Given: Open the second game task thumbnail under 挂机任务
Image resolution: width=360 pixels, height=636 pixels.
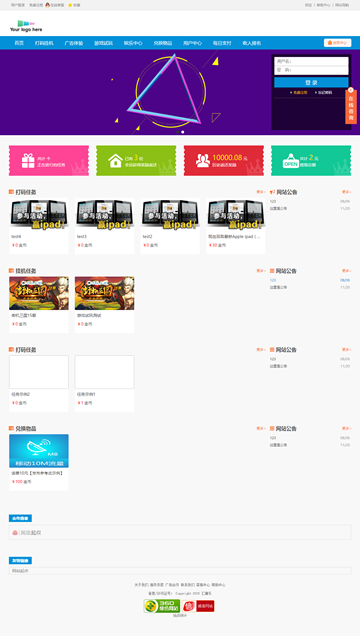Looking at the screenshot, I should click(x=105, y=293).
